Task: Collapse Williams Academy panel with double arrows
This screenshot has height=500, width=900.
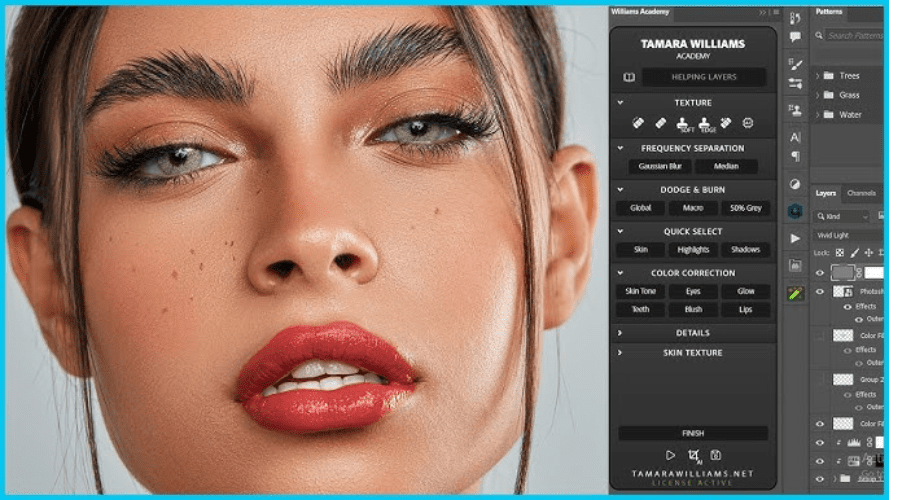Action: pyautogui.click(x=763, y=12)
